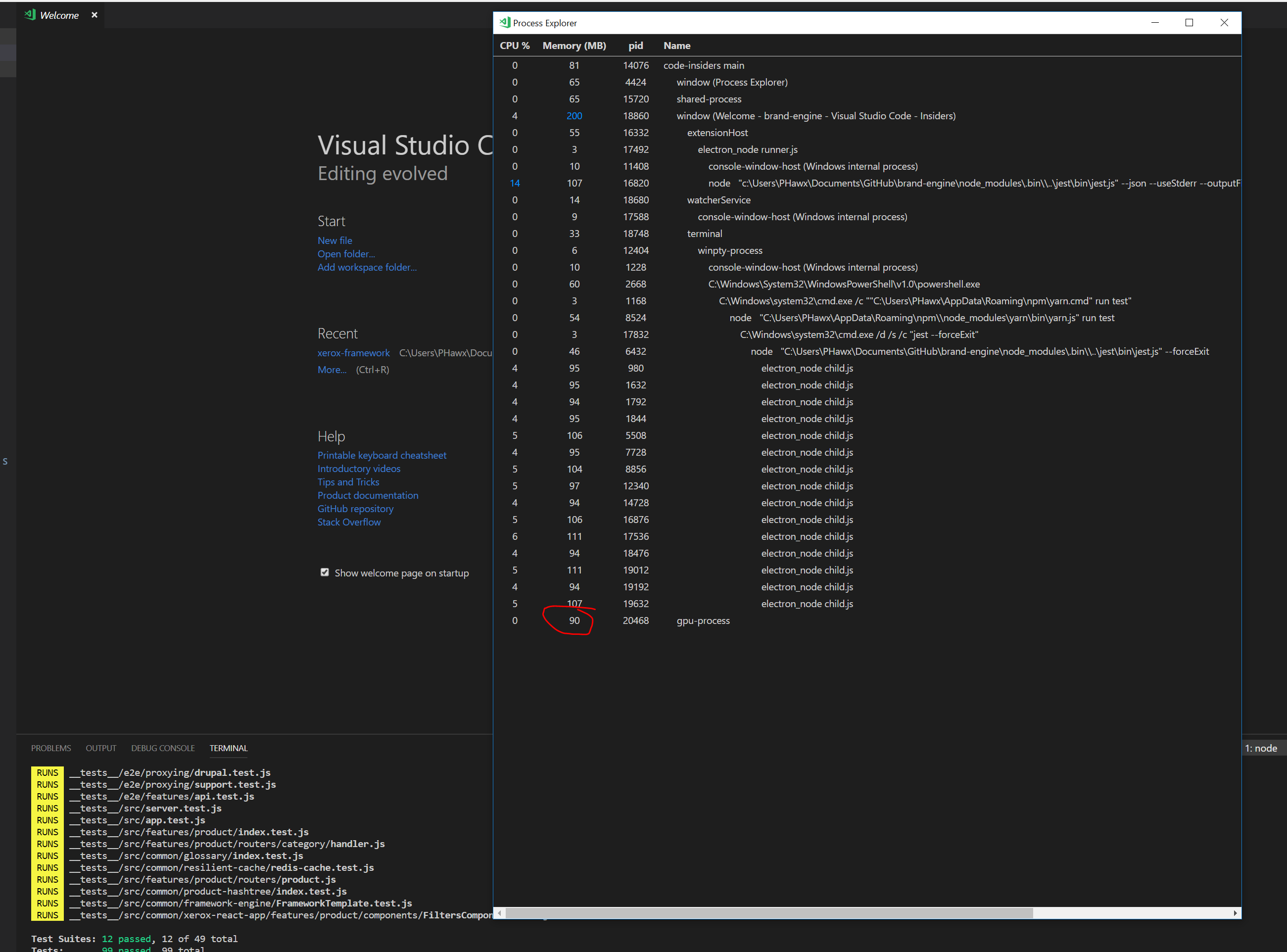
Task: Click the horizontal scrollbar right arrow
Action: point(1235,913)
